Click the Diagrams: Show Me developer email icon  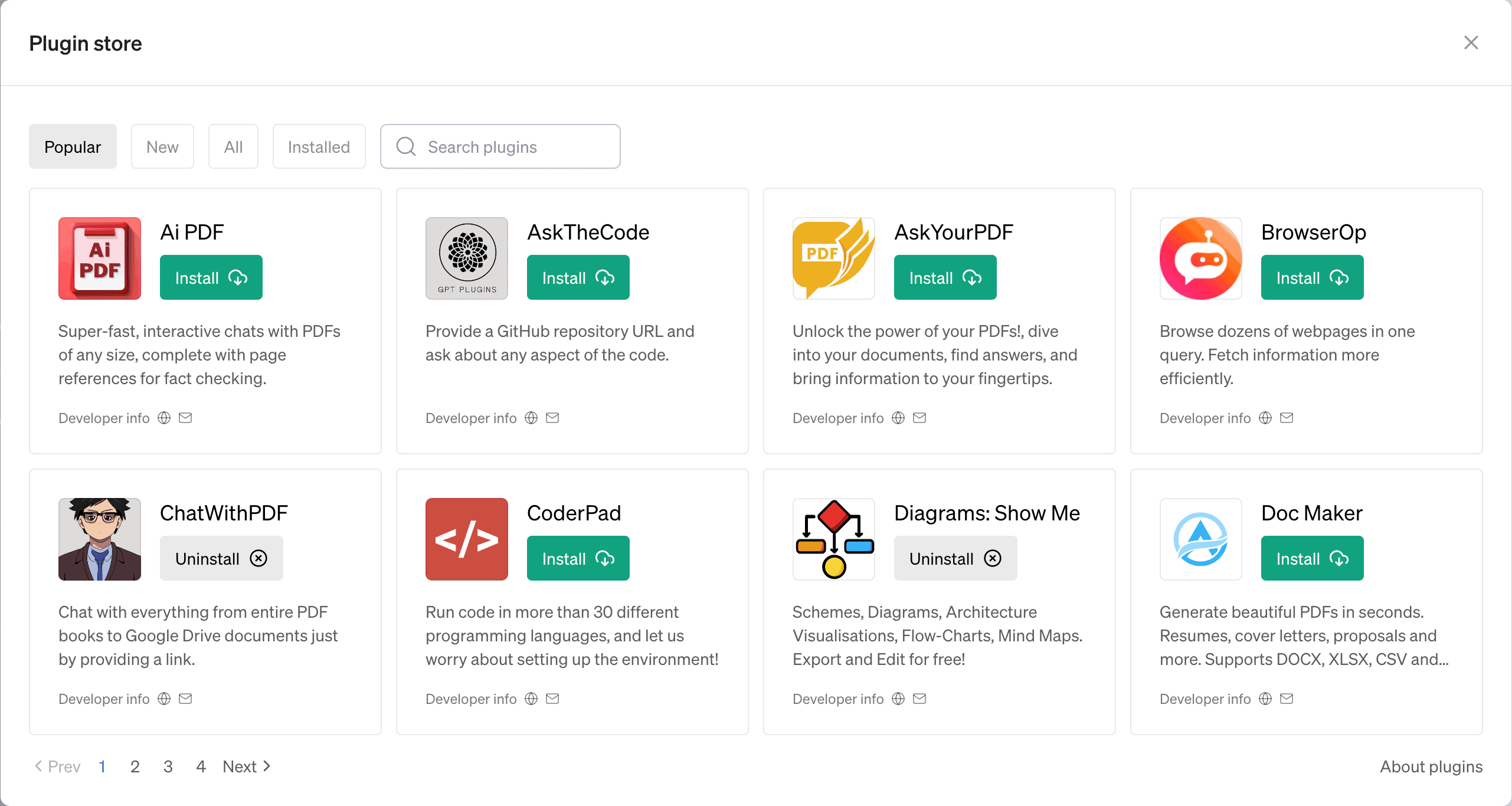(x=919, y=699)
